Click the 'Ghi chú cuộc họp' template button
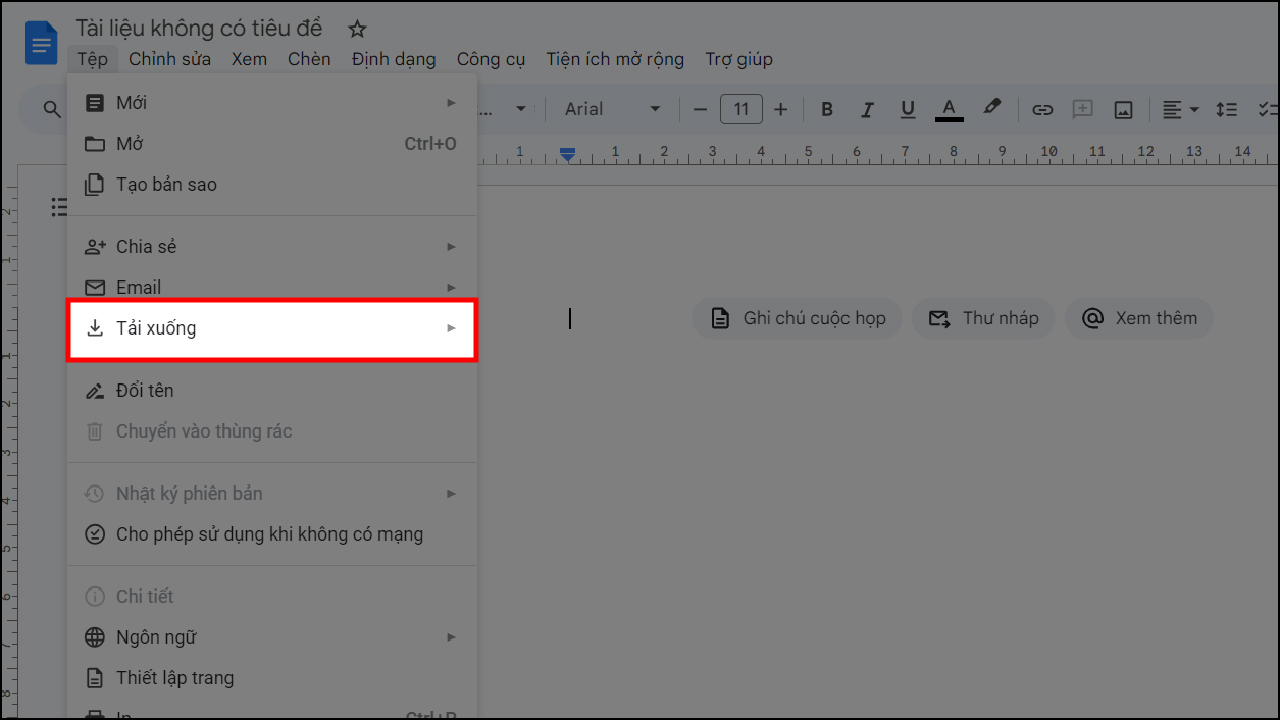This screenshot has width=1280, height=720. click(x=797, y=318)
